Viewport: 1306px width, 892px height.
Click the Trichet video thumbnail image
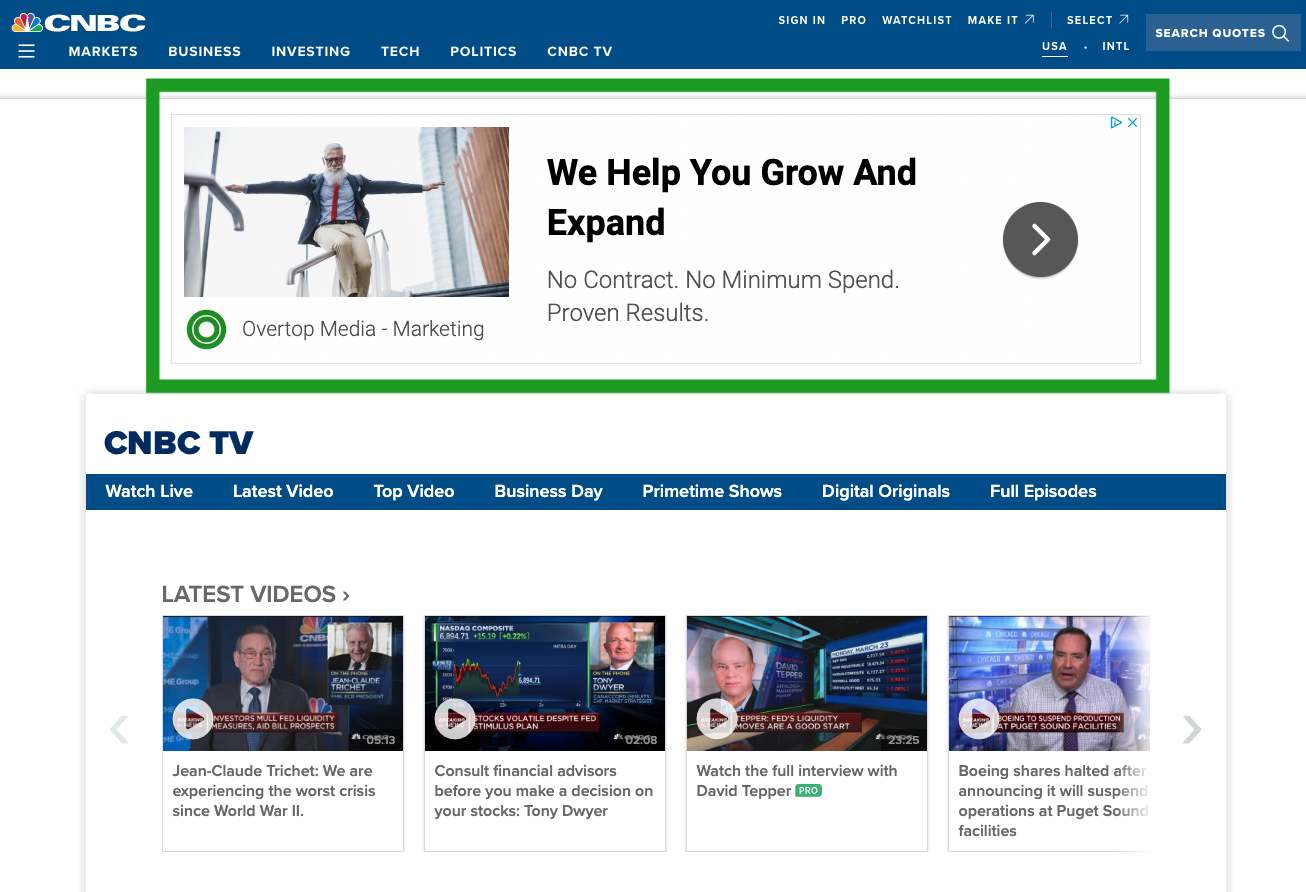click(283, 683)
